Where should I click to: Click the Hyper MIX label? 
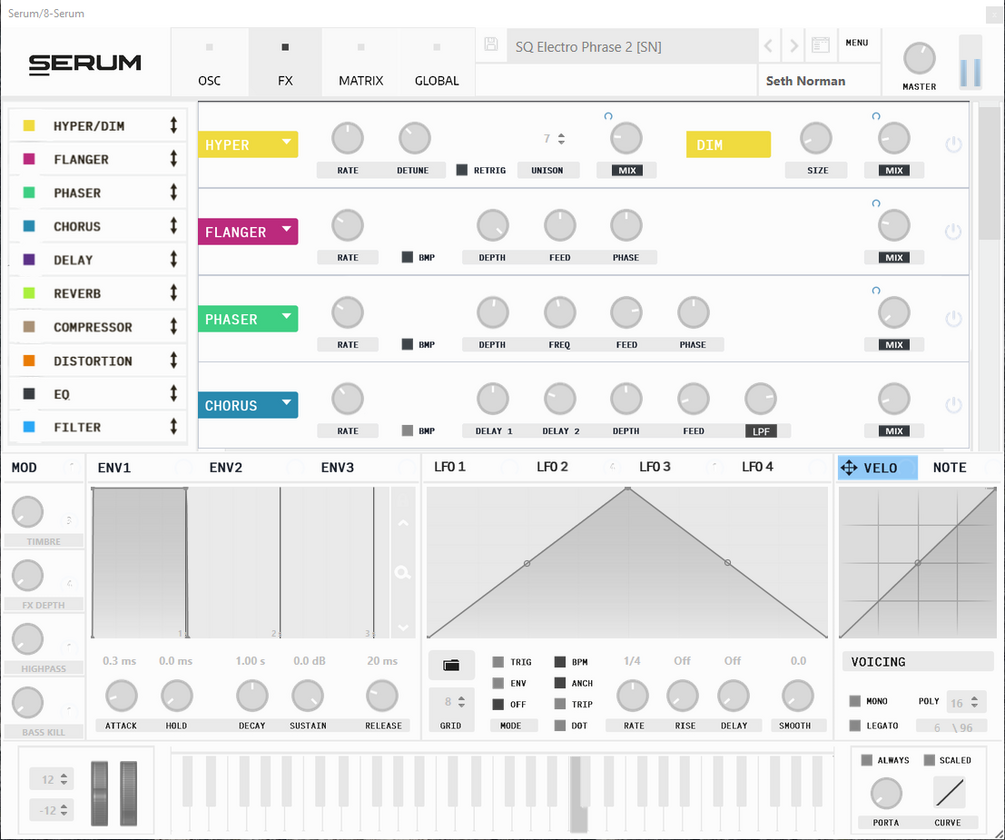tap(627, 170)
